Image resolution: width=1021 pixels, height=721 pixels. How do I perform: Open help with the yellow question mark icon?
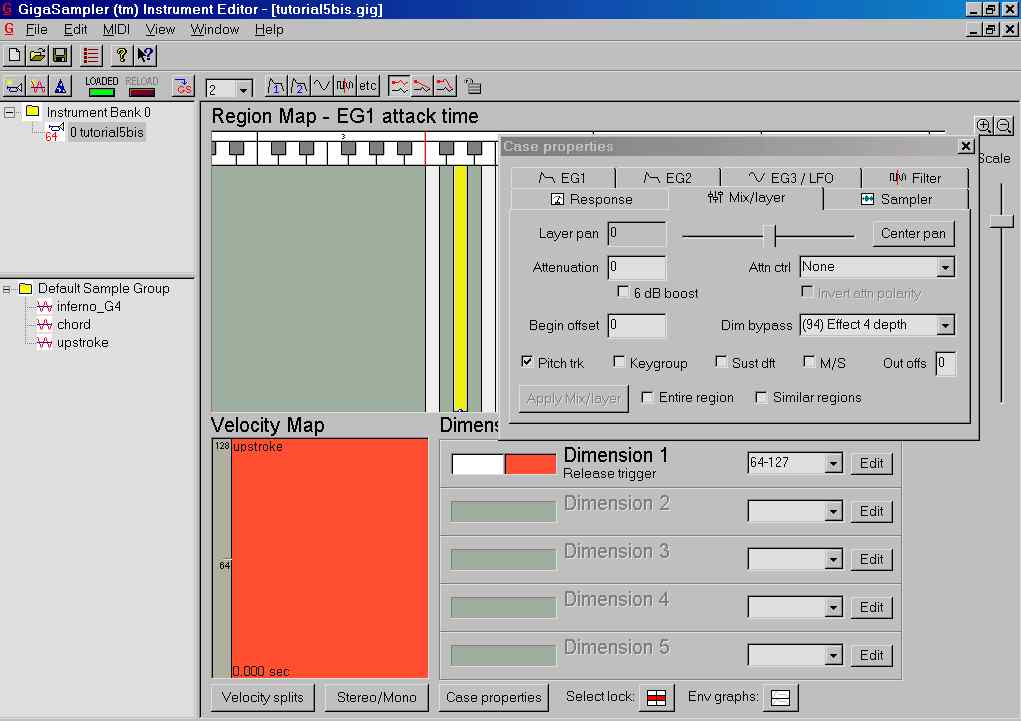pyautogui.click(x=121, y=55)
